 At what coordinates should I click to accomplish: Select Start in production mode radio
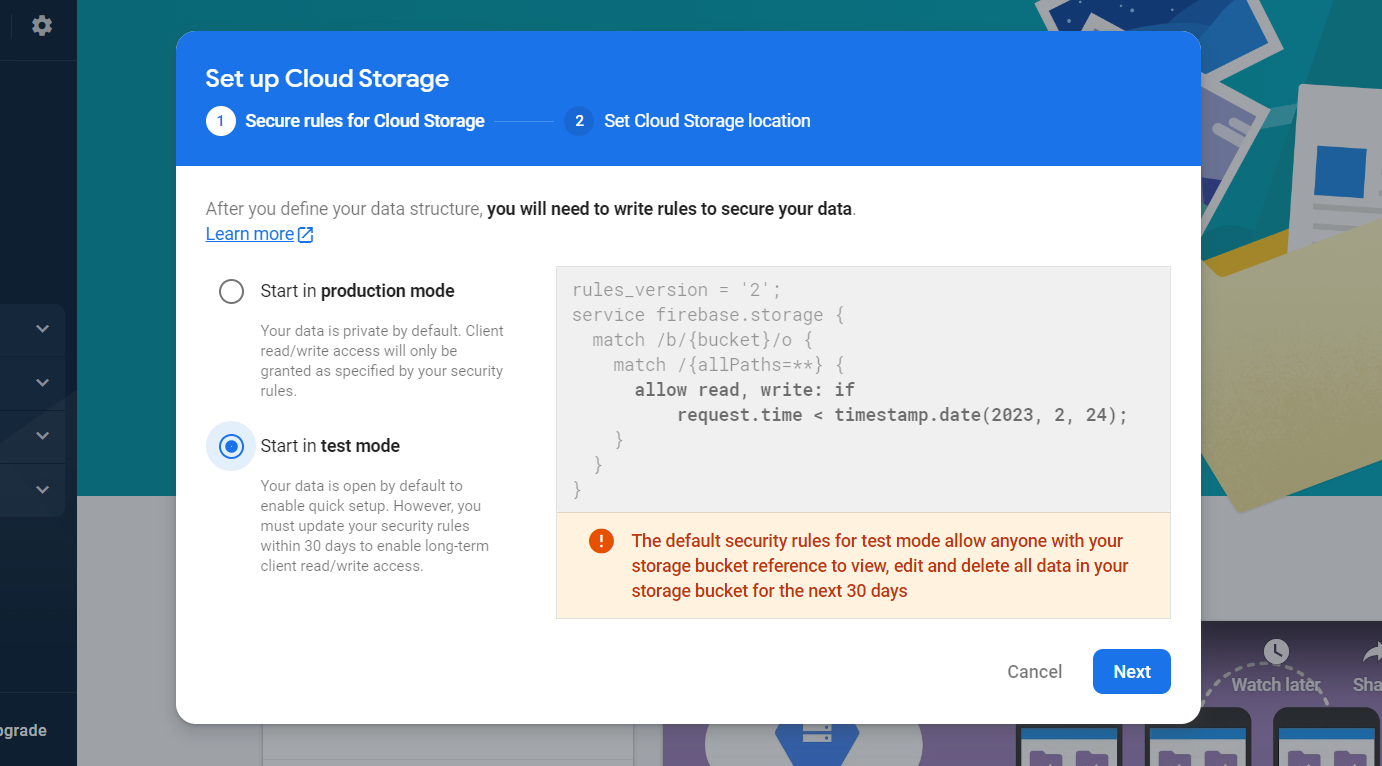click(231, 291)
